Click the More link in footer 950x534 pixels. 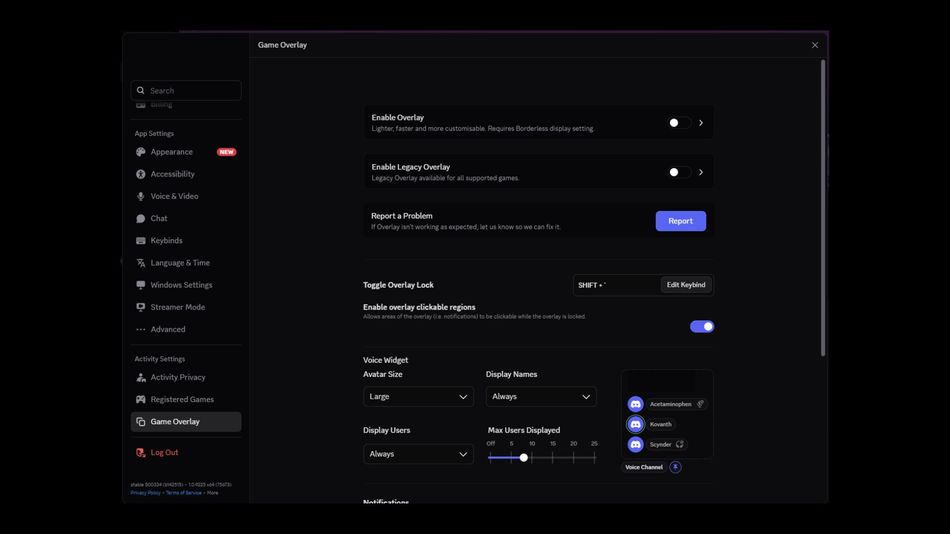click(x=213, y=493)
